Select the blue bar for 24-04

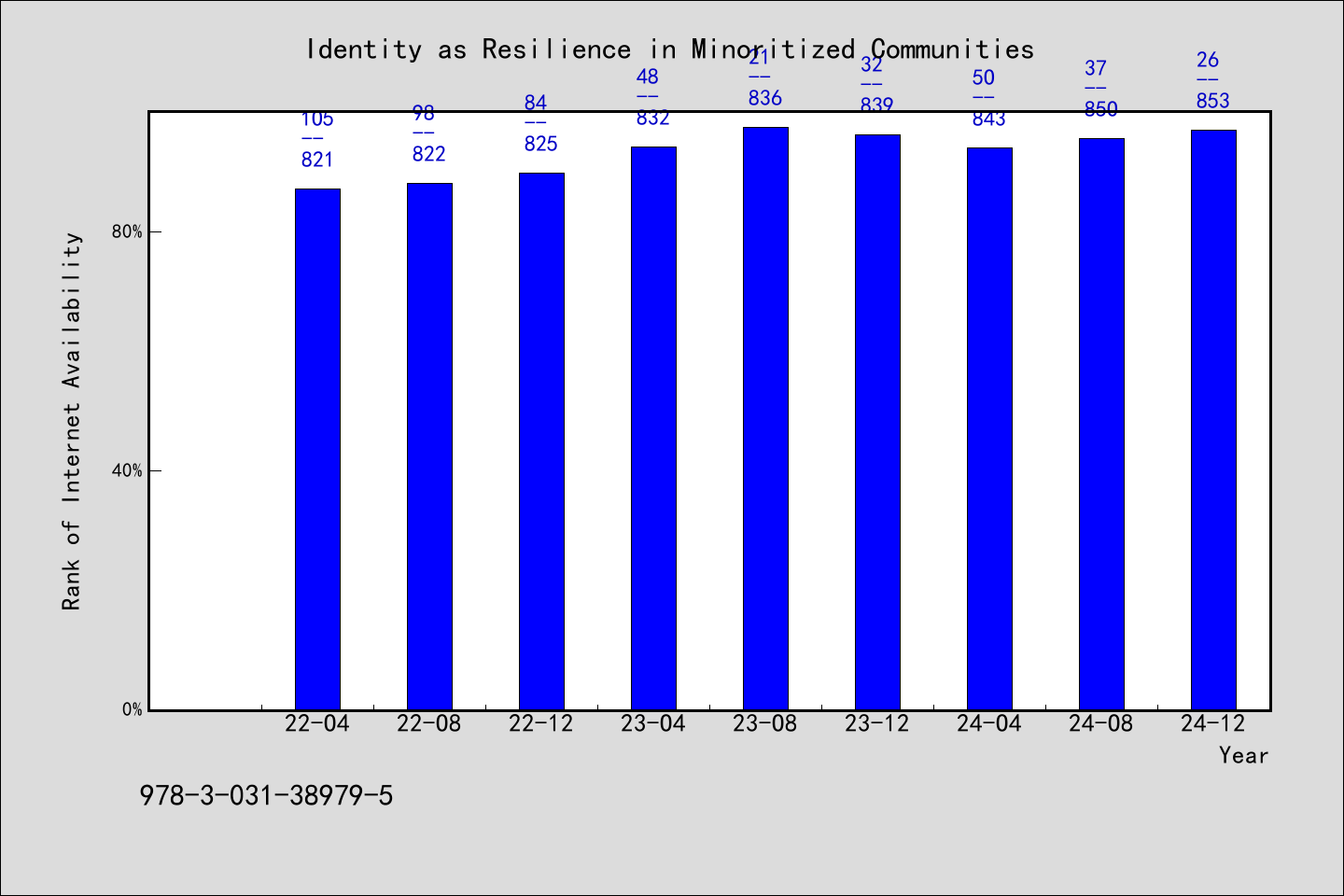pos(989,428)
